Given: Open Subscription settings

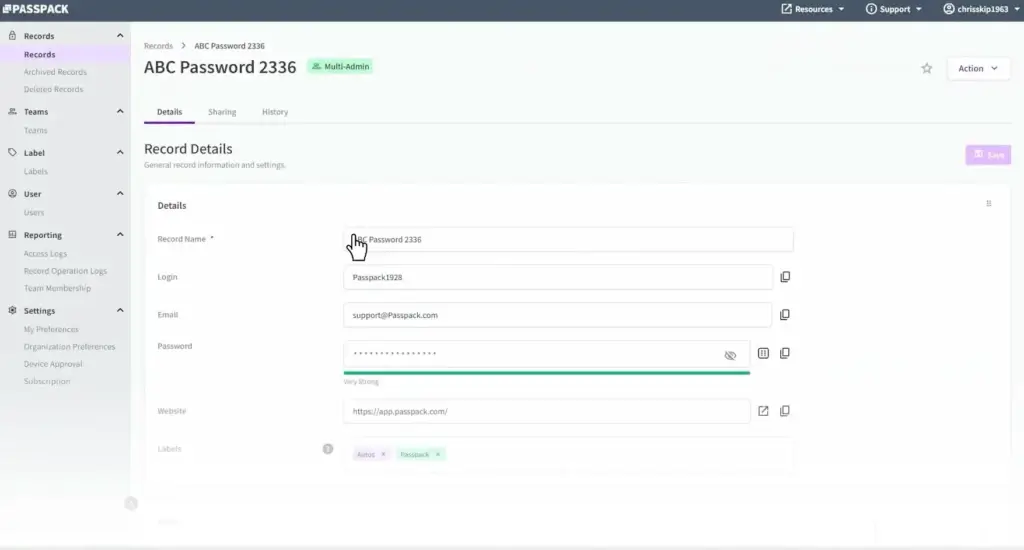Looking at the screenshot, I should coord(47,381).
